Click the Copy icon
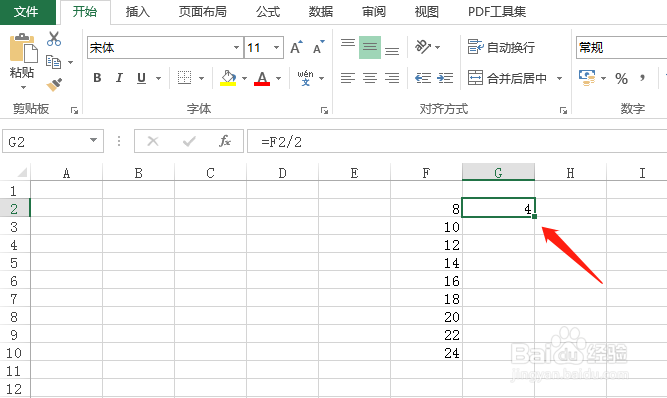The width and height of the screenshot is (667, 398). pyautogui.click(x=54, y=62)
